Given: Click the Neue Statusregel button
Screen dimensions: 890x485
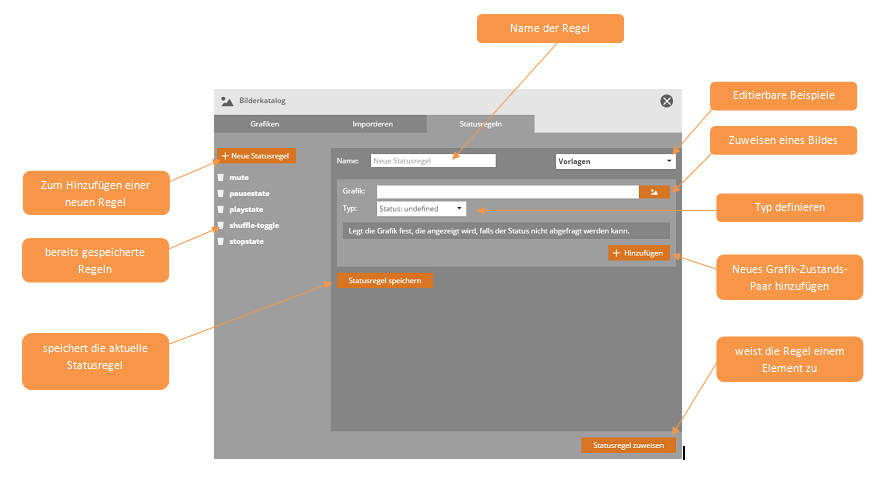Looking at the screenshot, I should pyautogui.click(x=256, y=156).
